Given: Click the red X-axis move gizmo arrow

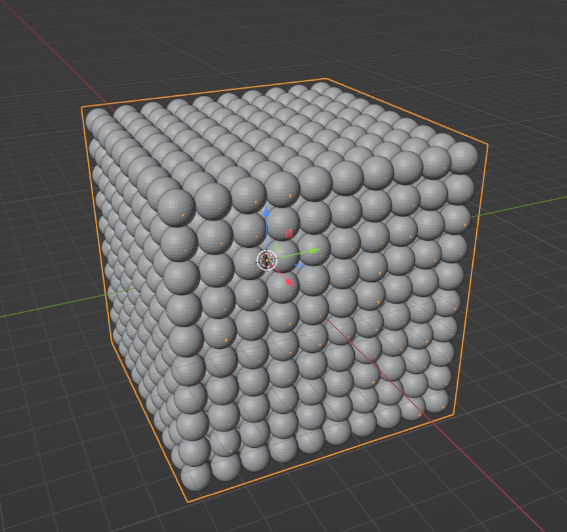Looking at the screenshot, I should click(x=290, y=282).
